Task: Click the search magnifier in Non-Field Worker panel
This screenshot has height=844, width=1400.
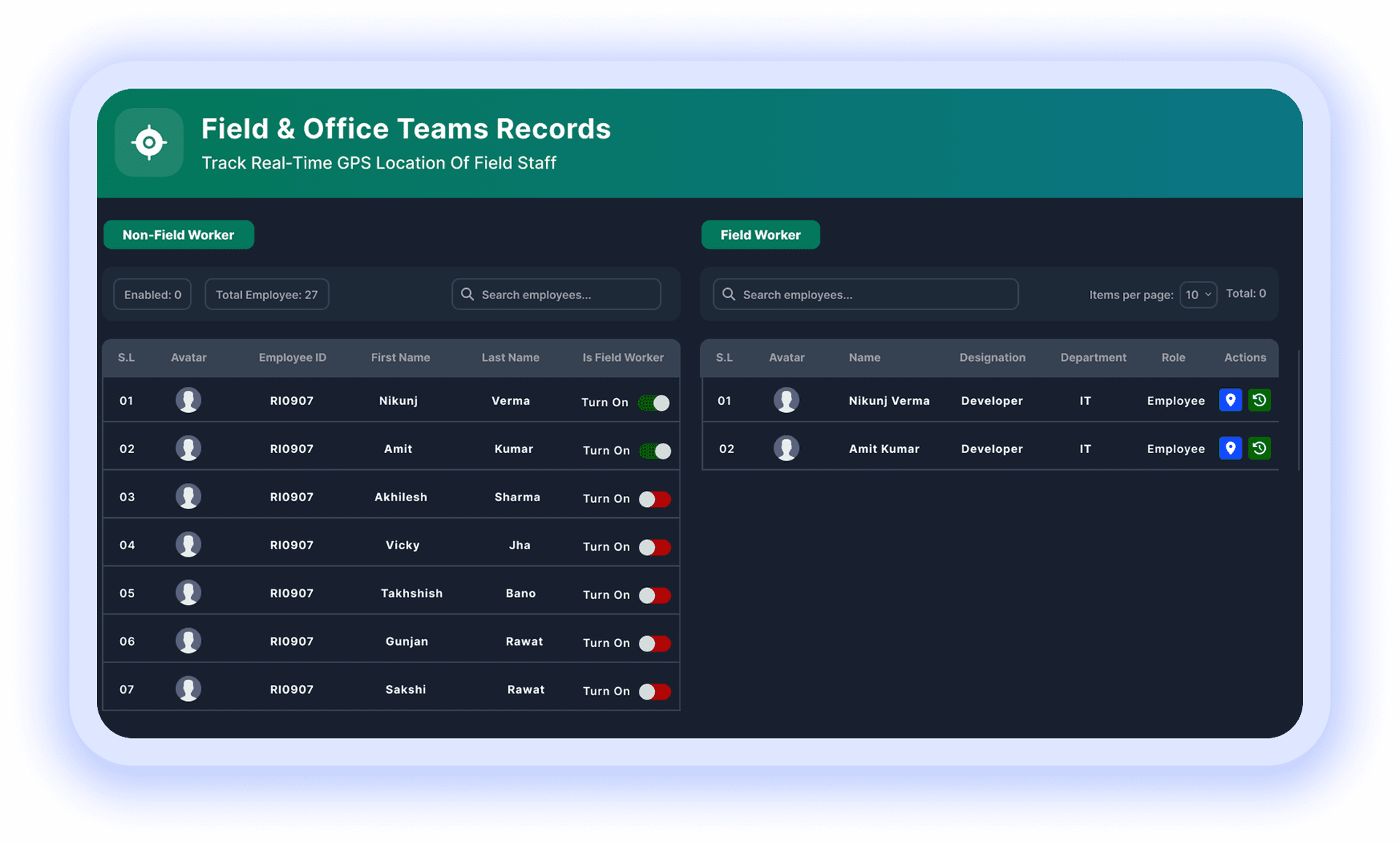Action: (467, 294)
